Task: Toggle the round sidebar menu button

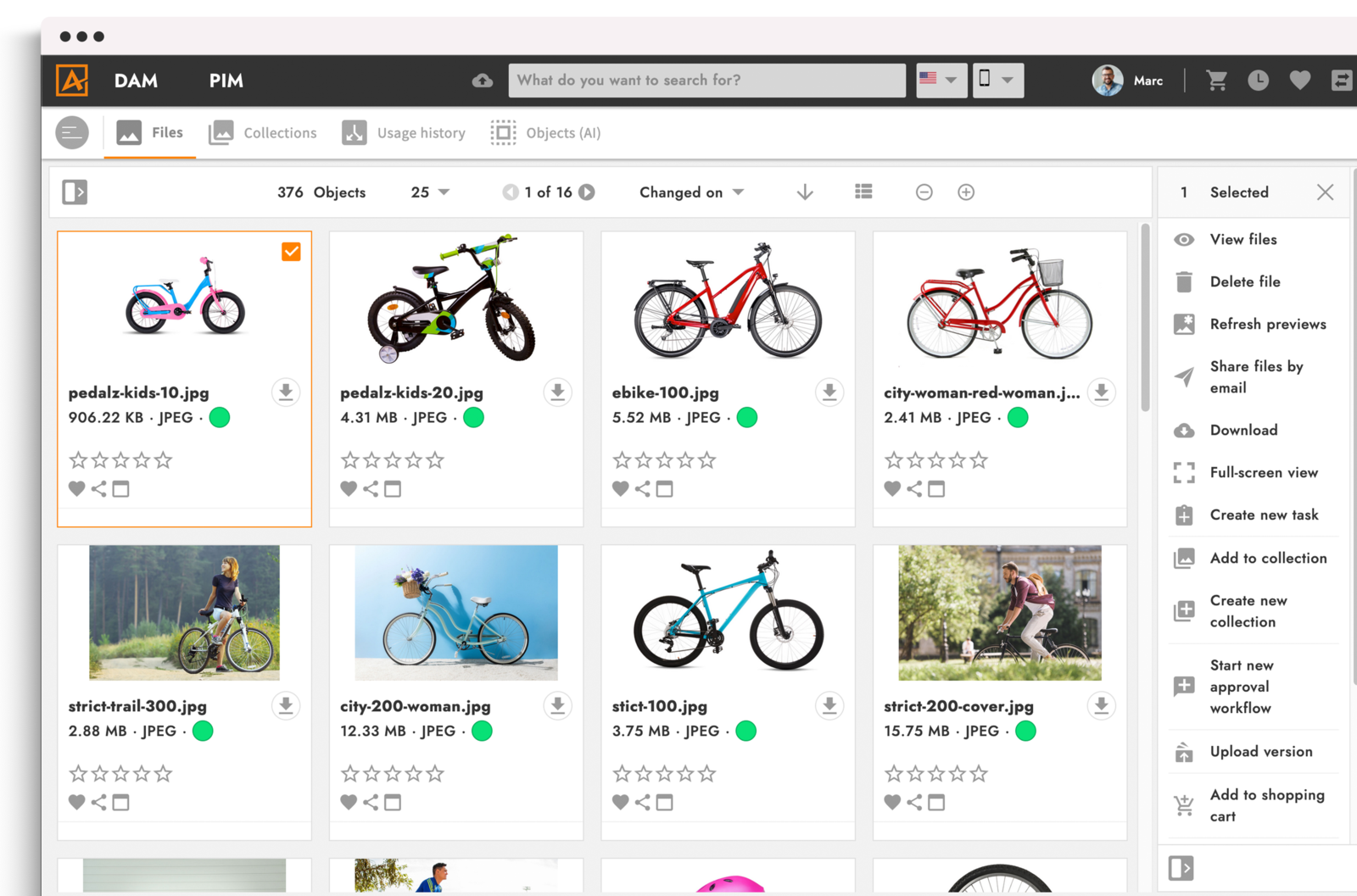Action: (x=72, y=133)
